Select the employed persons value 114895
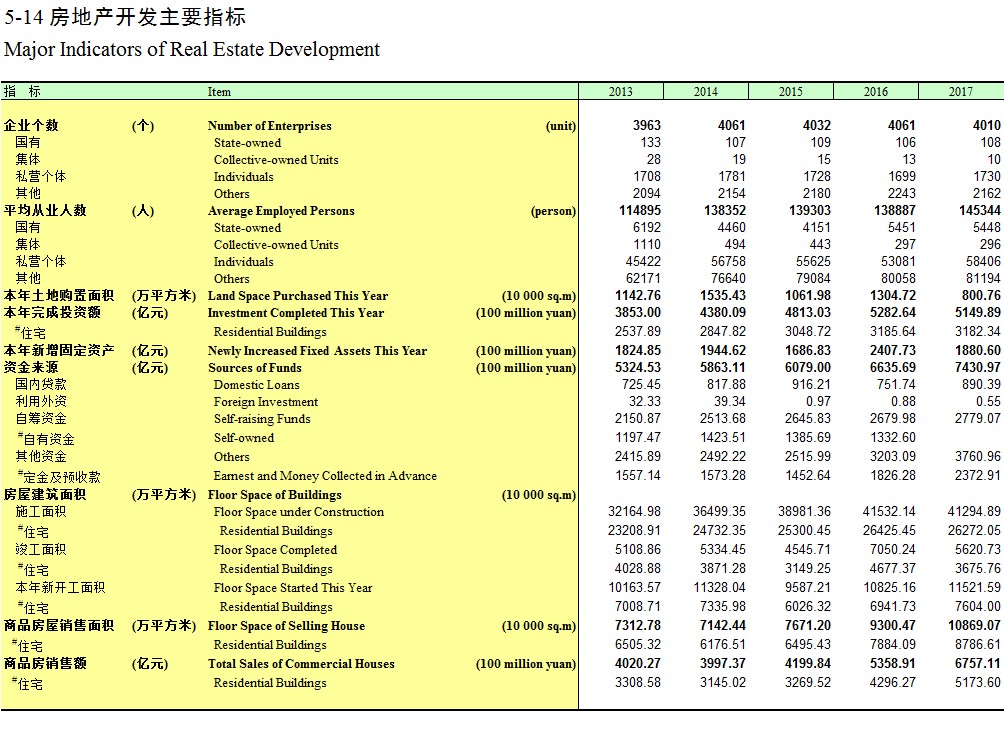The width and height of the screenshot is (1004, 745). pyautogui.click(x=640, y=211)
